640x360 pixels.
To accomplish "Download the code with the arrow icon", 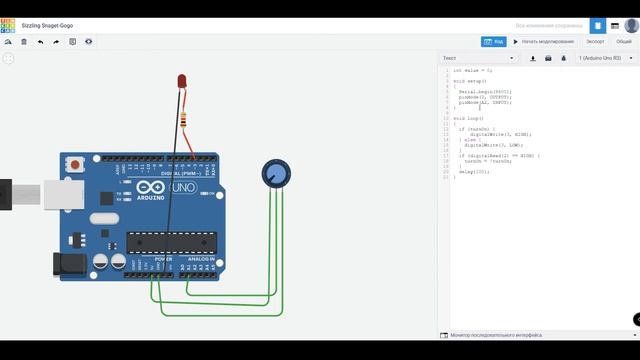I will (x=533, y=58).
